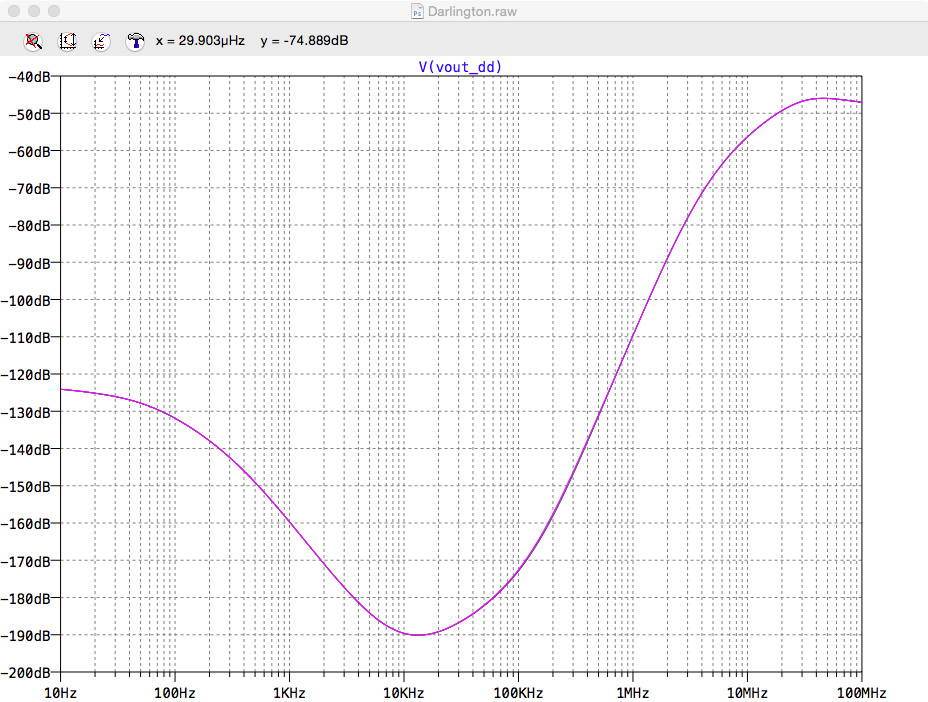This screenshot has width=928, height=702.
Task: Click the zoom-to-fit magnifier icon
Action: 33,41
